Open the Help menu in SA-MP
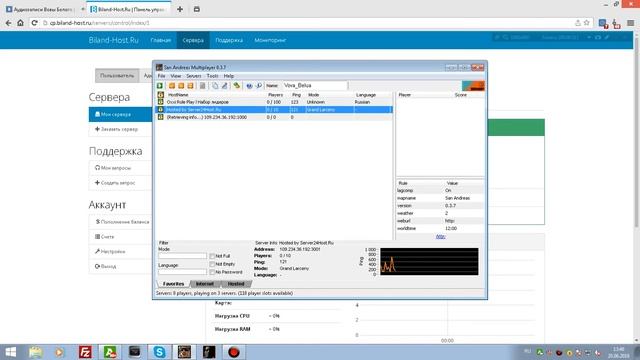The height and width of the screenshot is (360, 640). click(x=229, y=76)
